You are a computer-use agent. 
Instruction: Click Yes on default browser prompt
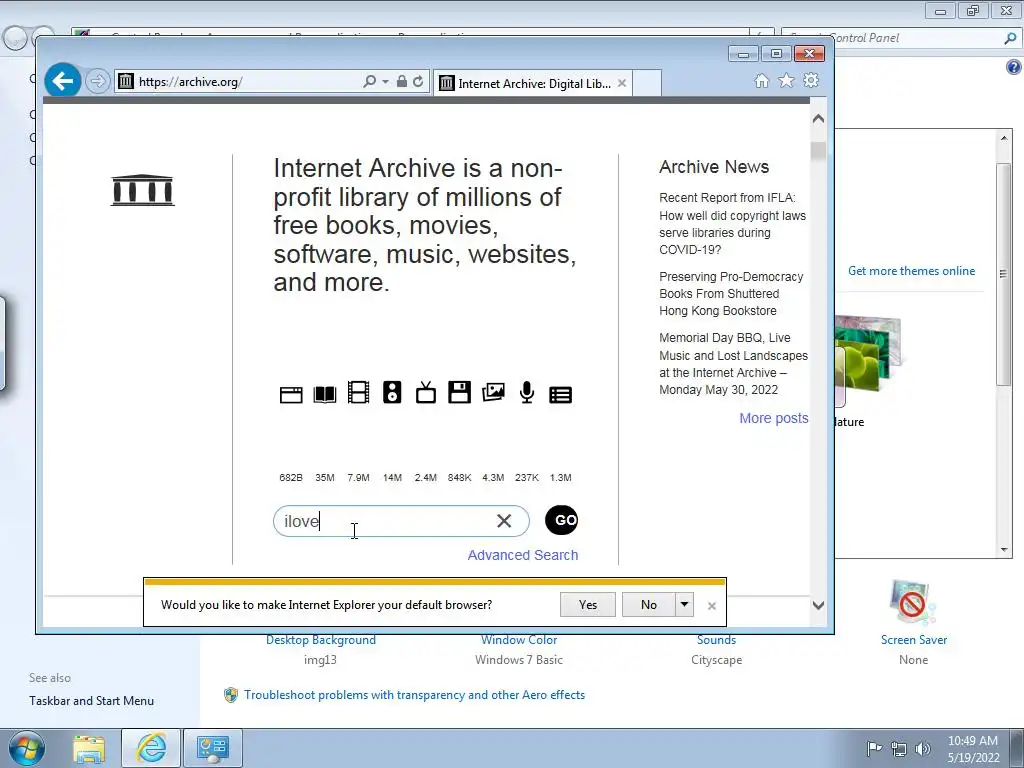pyautogui.click(x=588, y=605)
